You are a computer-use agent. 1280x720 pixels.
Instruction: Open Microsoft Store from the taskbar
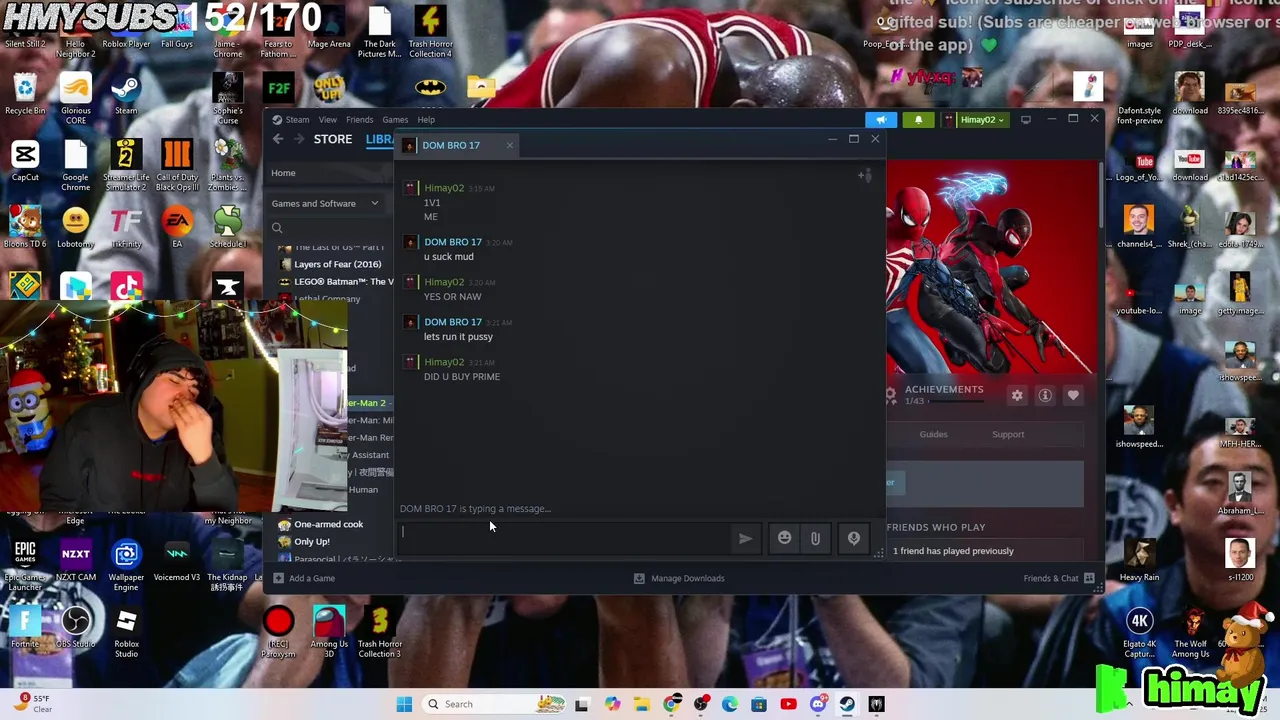759,704
